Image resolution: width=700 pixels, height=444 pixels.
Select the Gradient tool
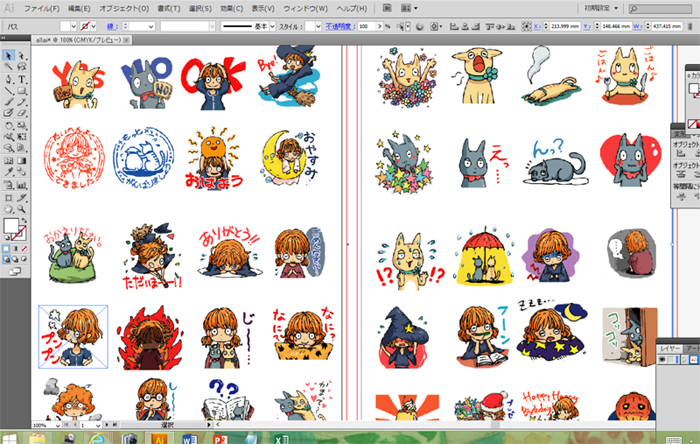[x=21, y=160]
